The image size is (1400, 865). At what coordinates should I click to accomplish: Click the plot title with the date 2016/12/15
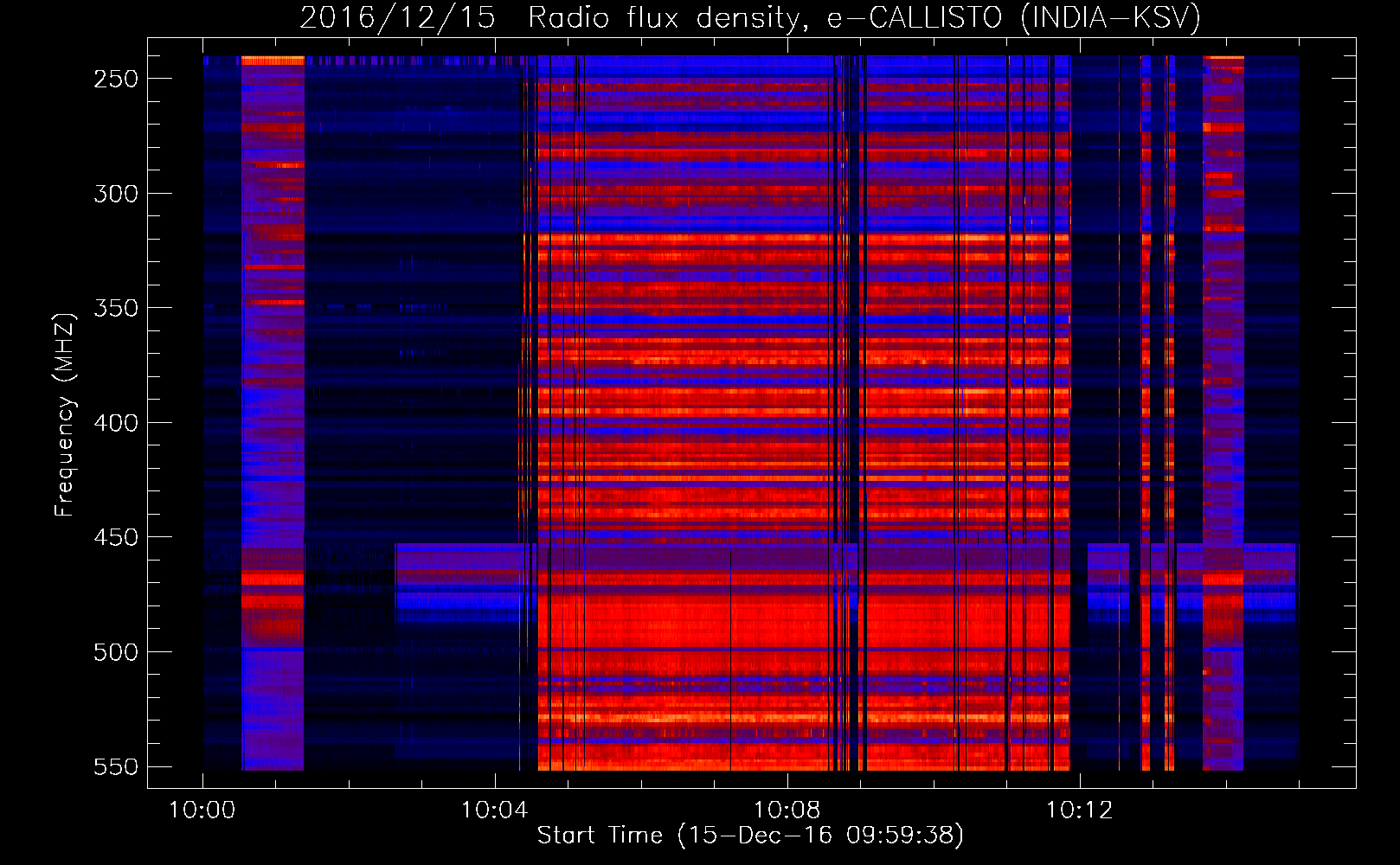(x=750, y=17)
